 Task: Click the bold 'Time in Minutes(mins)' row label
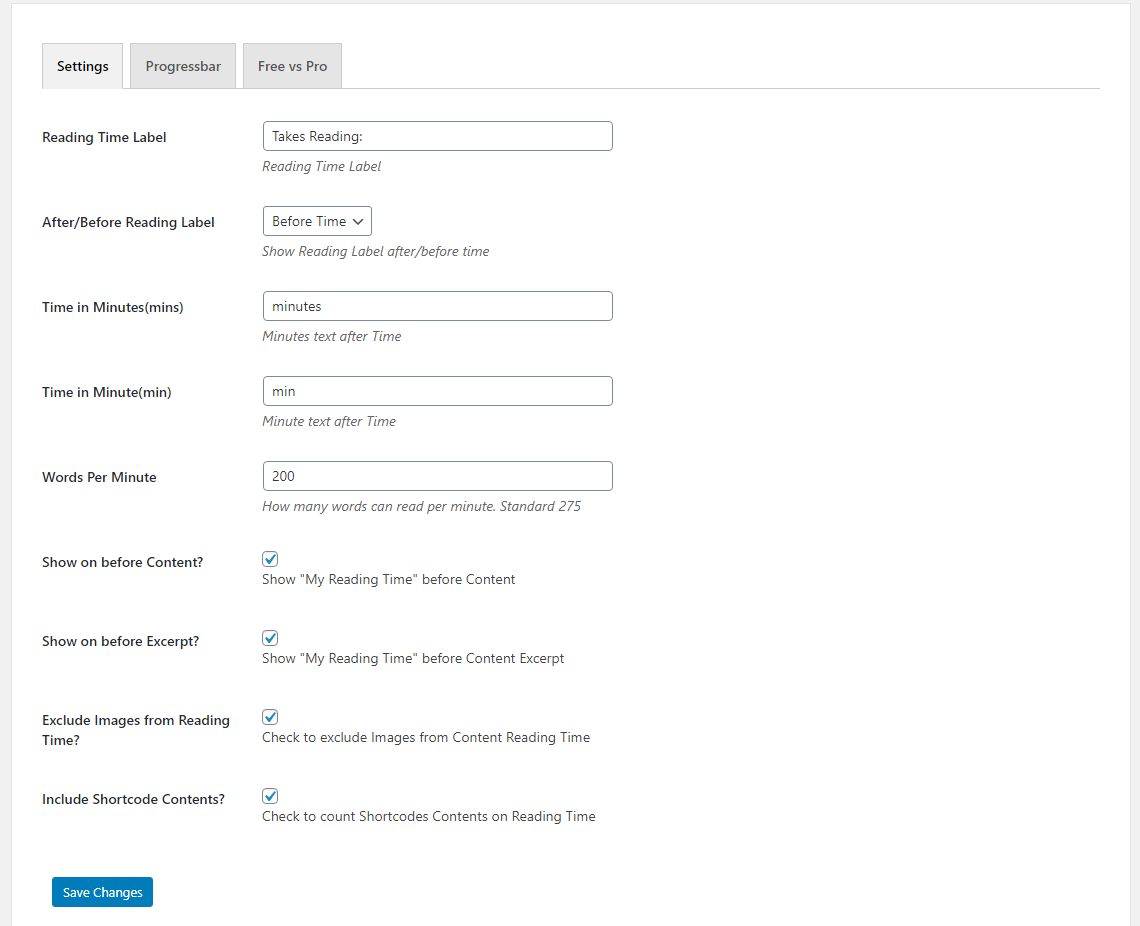click(113, 307)
